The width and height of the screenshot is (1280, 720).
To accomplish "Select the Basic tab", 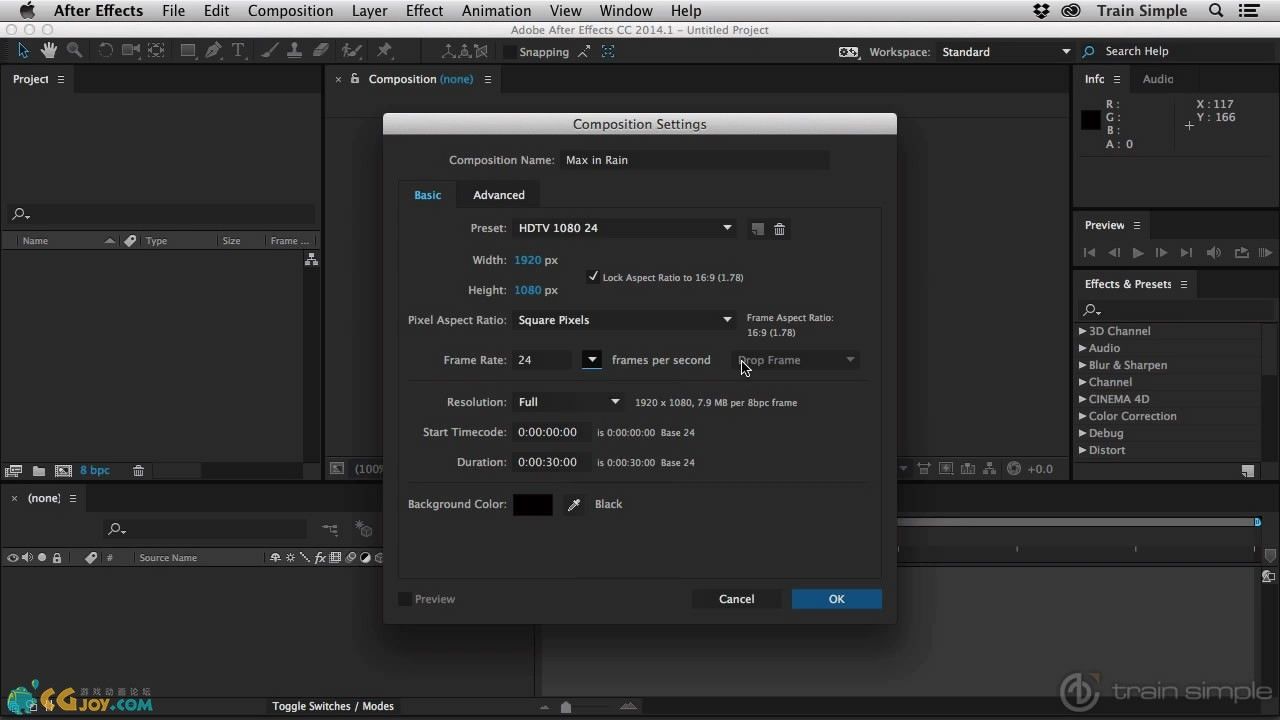I will tap(428, 195).
